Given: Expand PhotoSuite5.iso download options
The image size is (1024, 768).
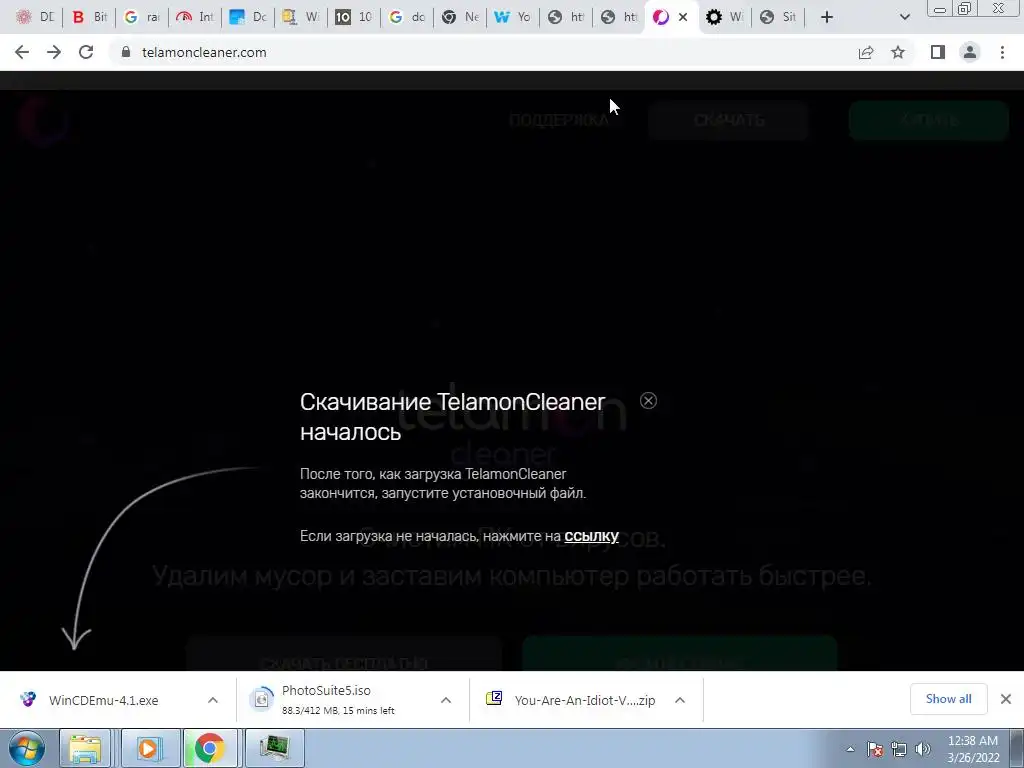Looking at the screenshot, I should [x=446, y=700].
